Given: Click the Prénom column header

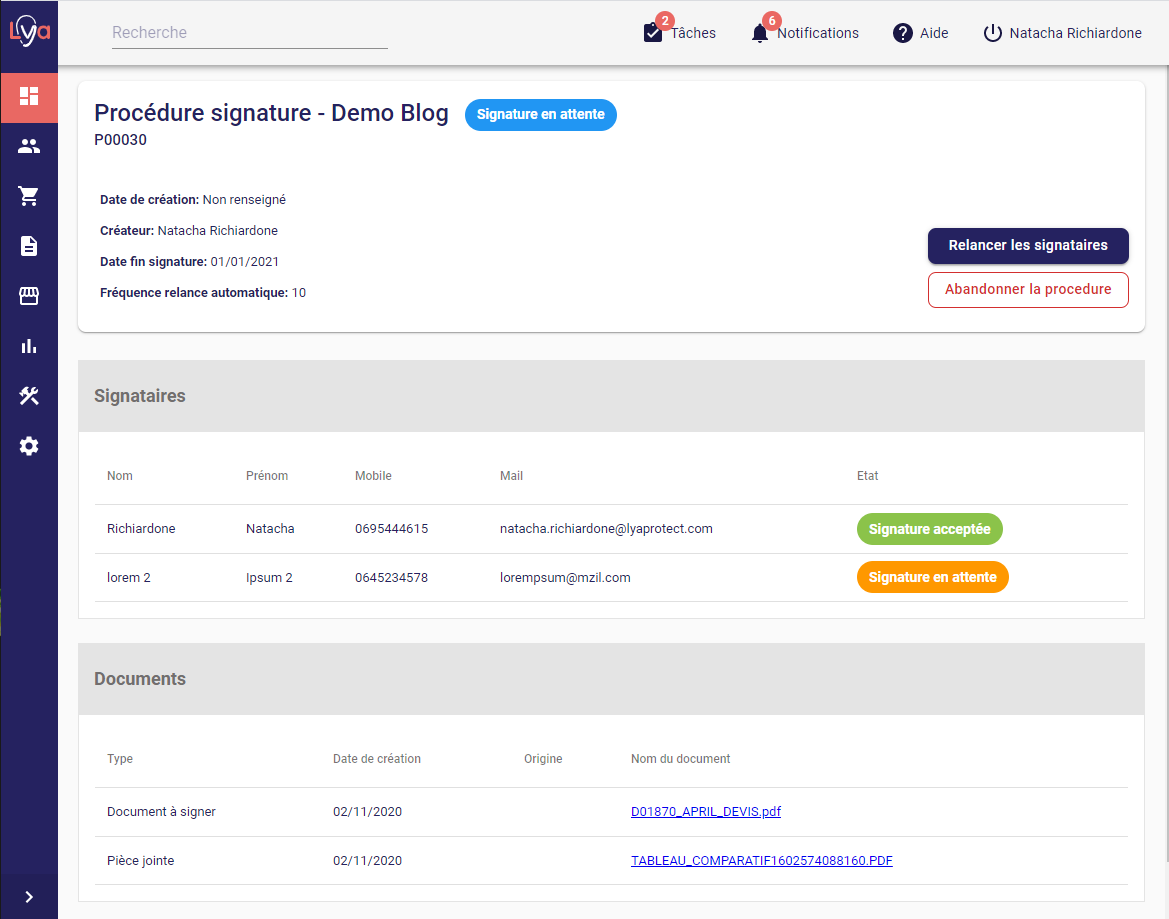Looking at the screenshot, I should coord(267,476).
